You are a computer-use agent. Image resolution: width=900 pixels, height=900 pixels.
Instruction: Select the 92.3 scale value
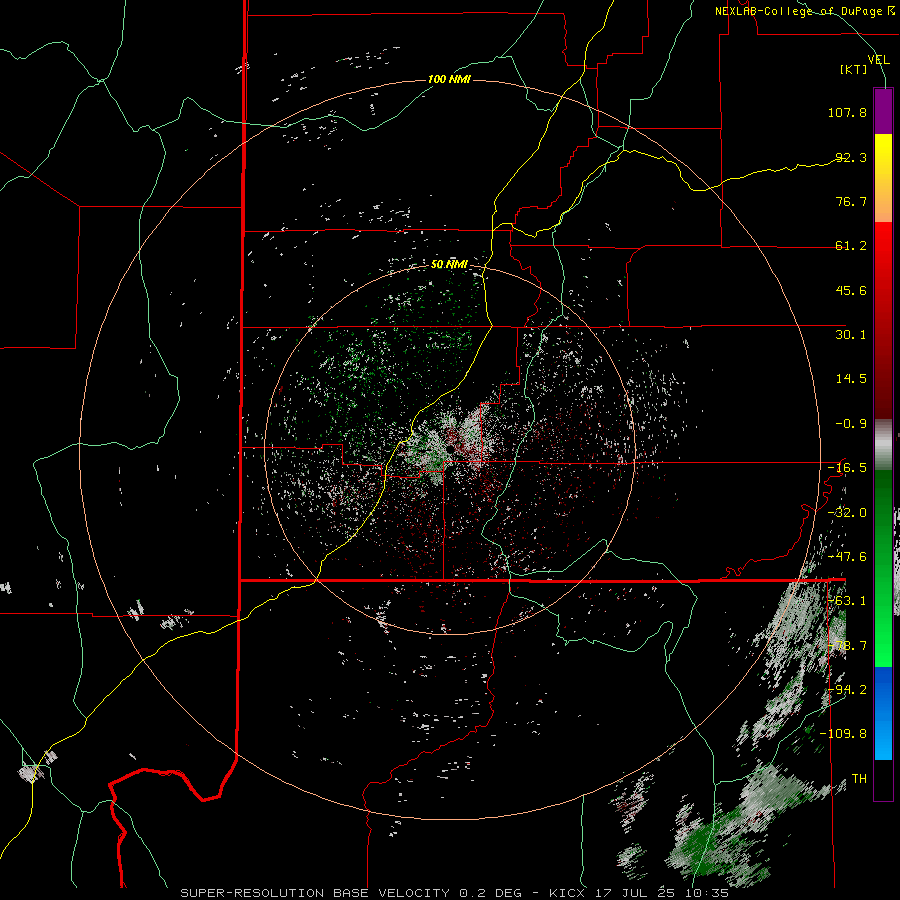(851, 157)
